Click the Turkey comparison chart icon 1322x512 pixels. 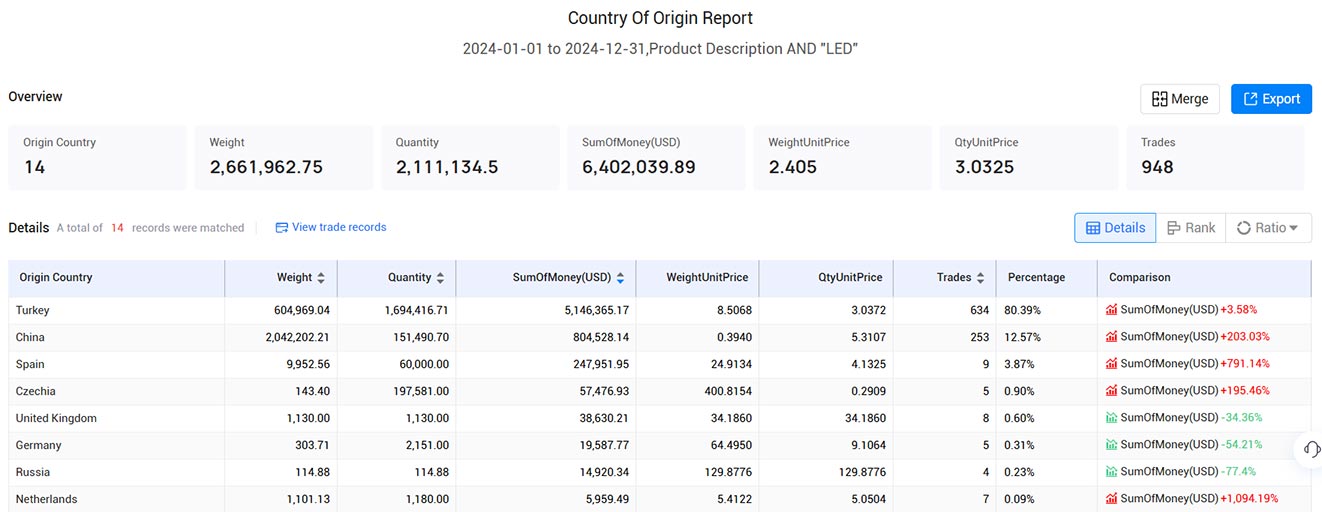[x=1112, y=310]
